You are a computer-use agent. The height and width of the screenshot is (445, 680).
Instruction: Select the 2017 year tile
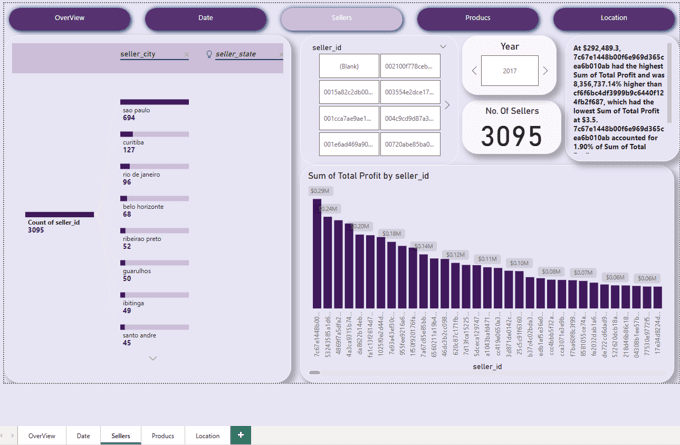(510, 71)
